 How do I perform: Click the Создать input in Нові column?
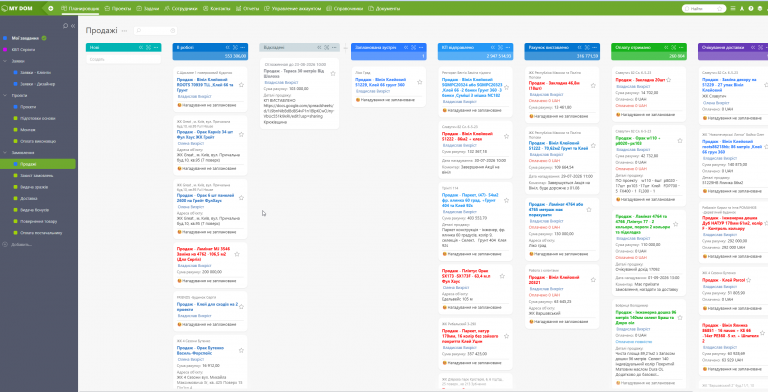(x=123, y=59)
